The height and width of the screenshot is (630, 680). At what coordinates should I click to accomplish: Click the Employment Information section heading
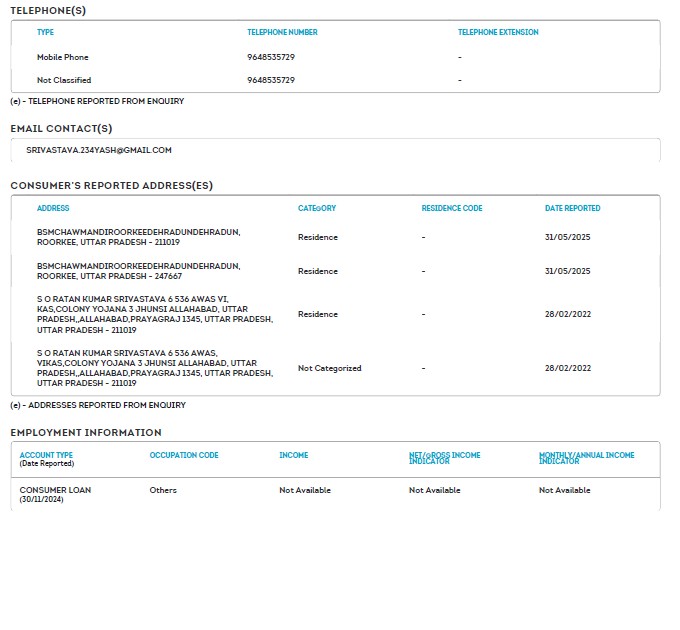[85, 433]
